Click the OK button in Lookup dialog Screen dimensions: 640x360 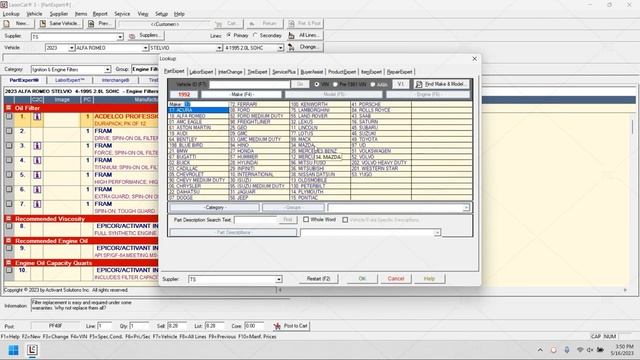(362, 279)
